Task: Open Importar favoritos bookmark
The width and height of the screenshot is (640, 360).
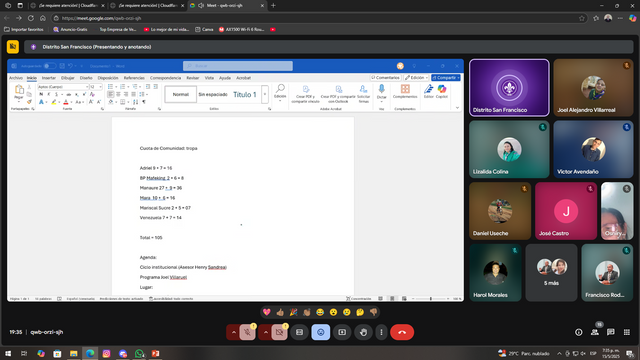Action: 24,29
